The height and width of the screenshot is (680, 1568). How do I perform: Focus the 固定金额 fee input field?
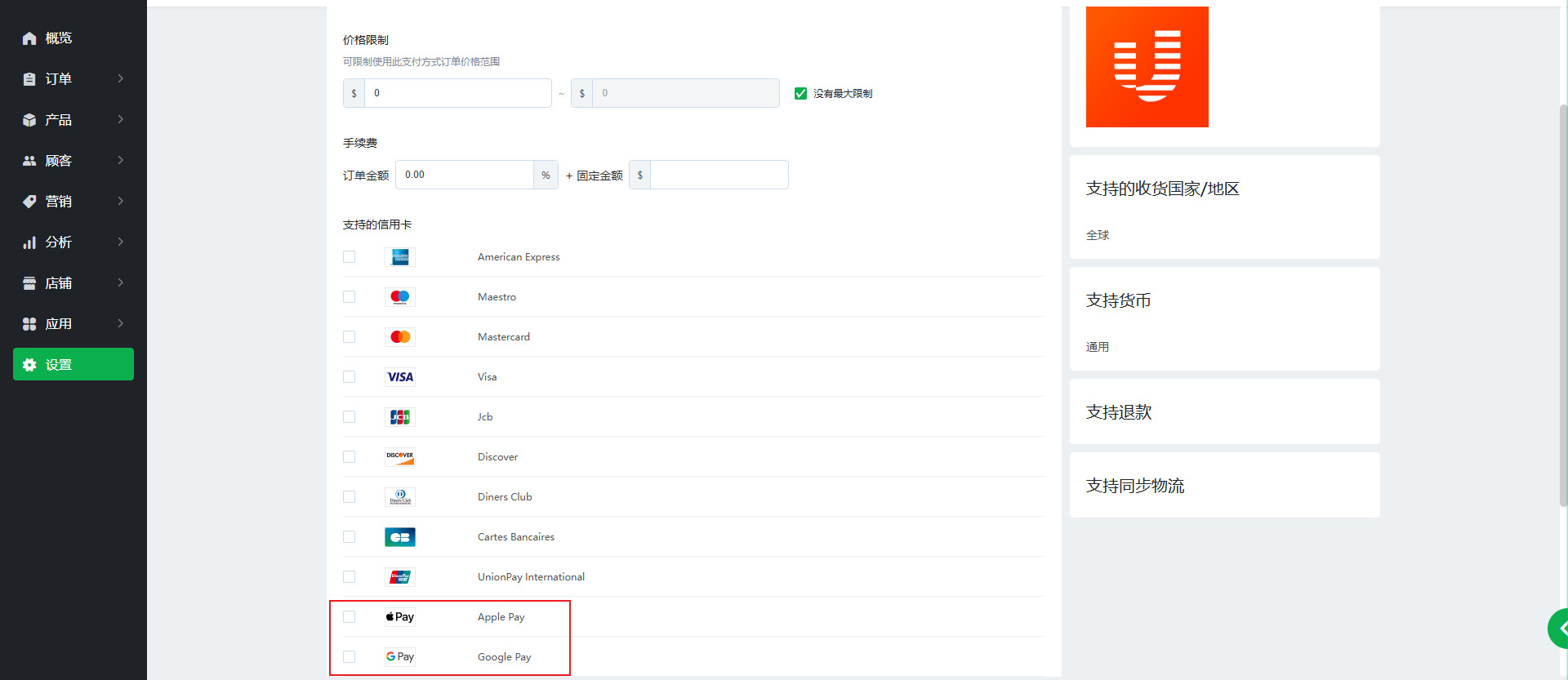719,175
